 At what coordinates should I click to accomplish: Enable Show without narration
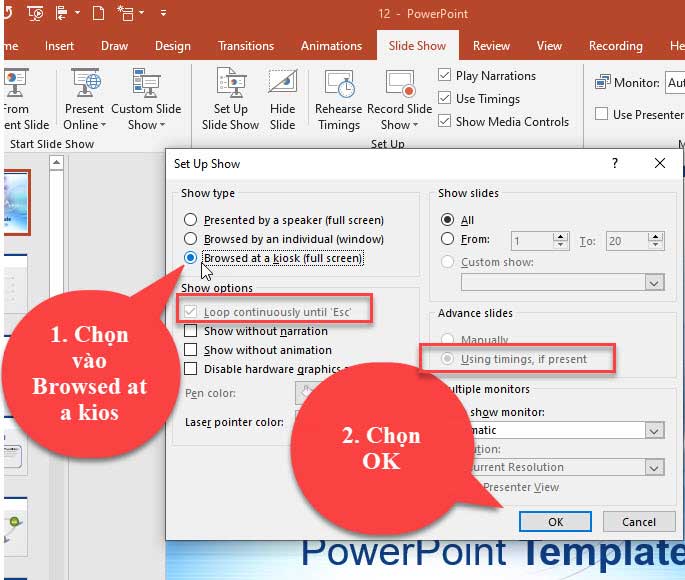click(x=190, y=330)
